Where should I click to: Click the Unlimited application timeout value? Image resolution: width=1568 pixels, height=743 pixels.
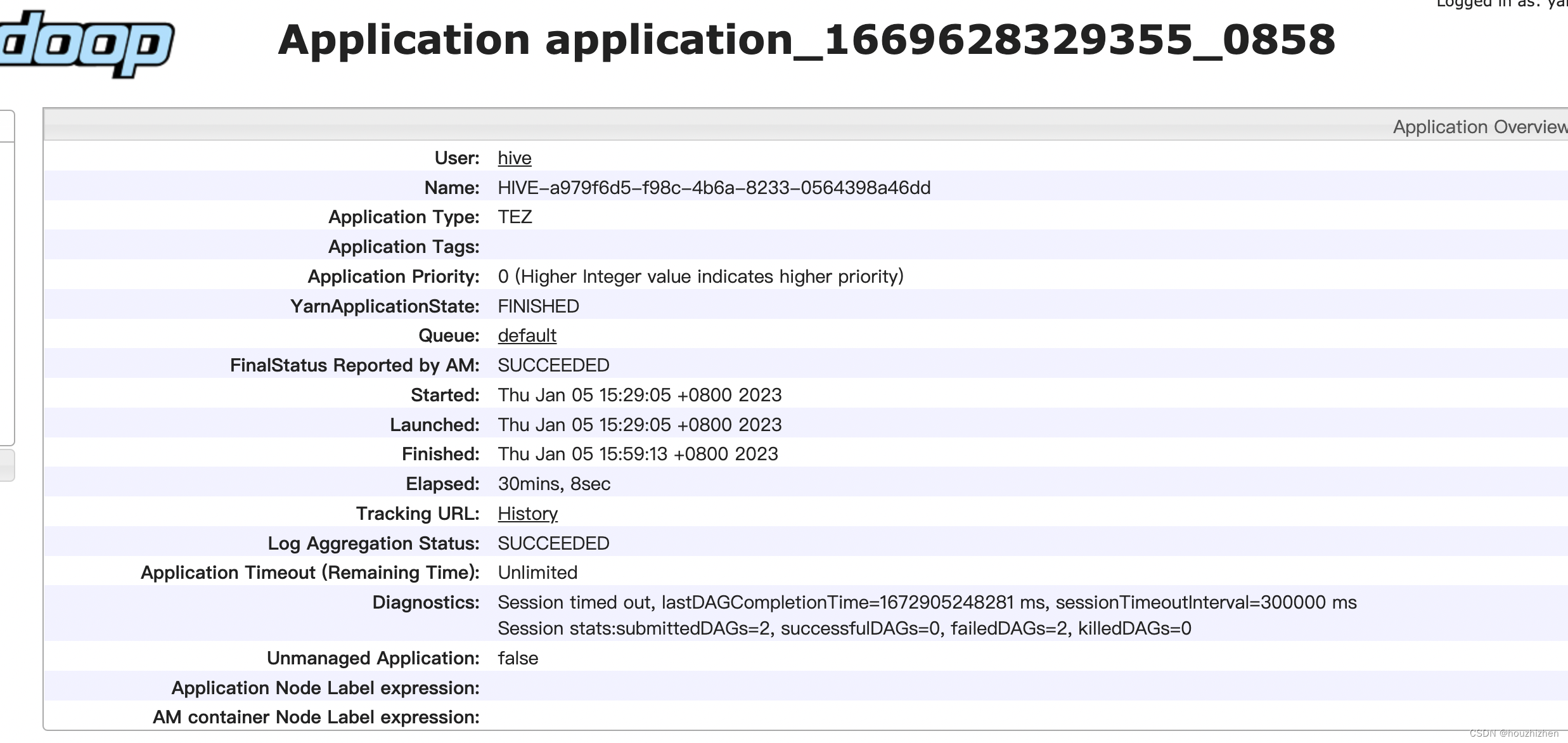point(537,572)
